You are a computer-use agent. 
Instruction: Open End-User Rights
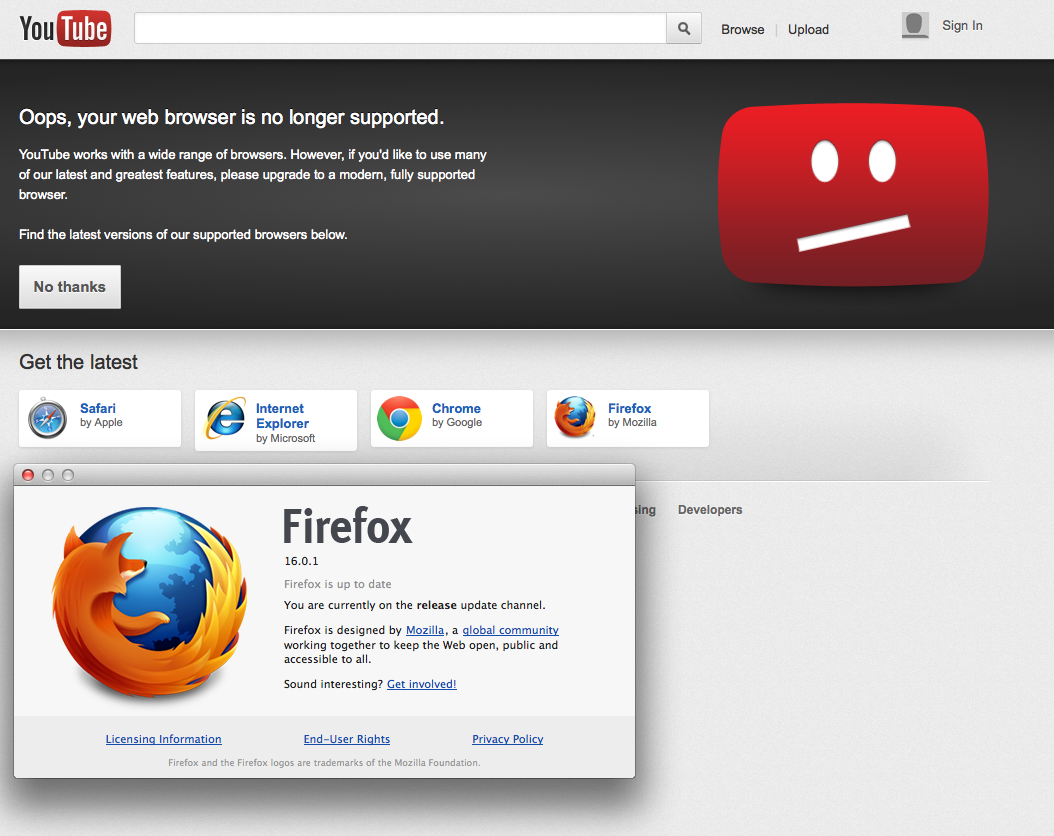click(x=347, y=739)
